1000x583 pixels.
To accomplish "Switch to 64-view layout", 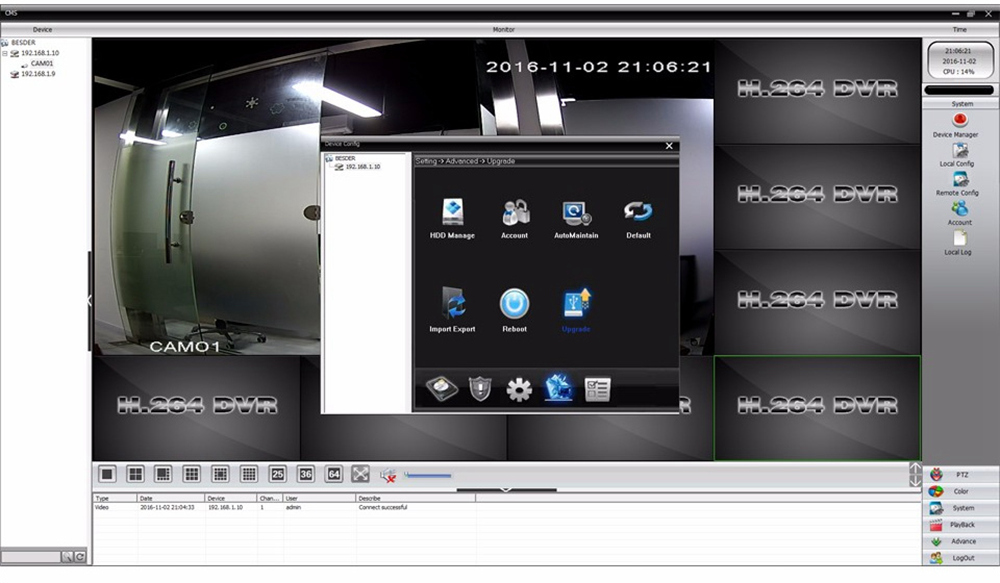I will tap(334, 474).
